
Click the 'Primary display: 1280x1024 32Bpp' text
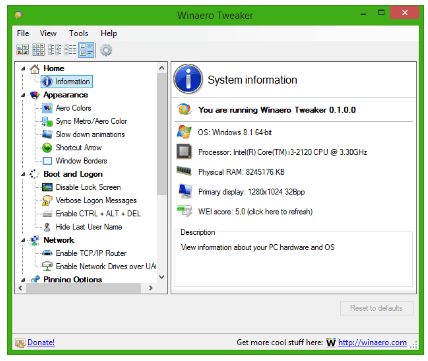(252, 192)
